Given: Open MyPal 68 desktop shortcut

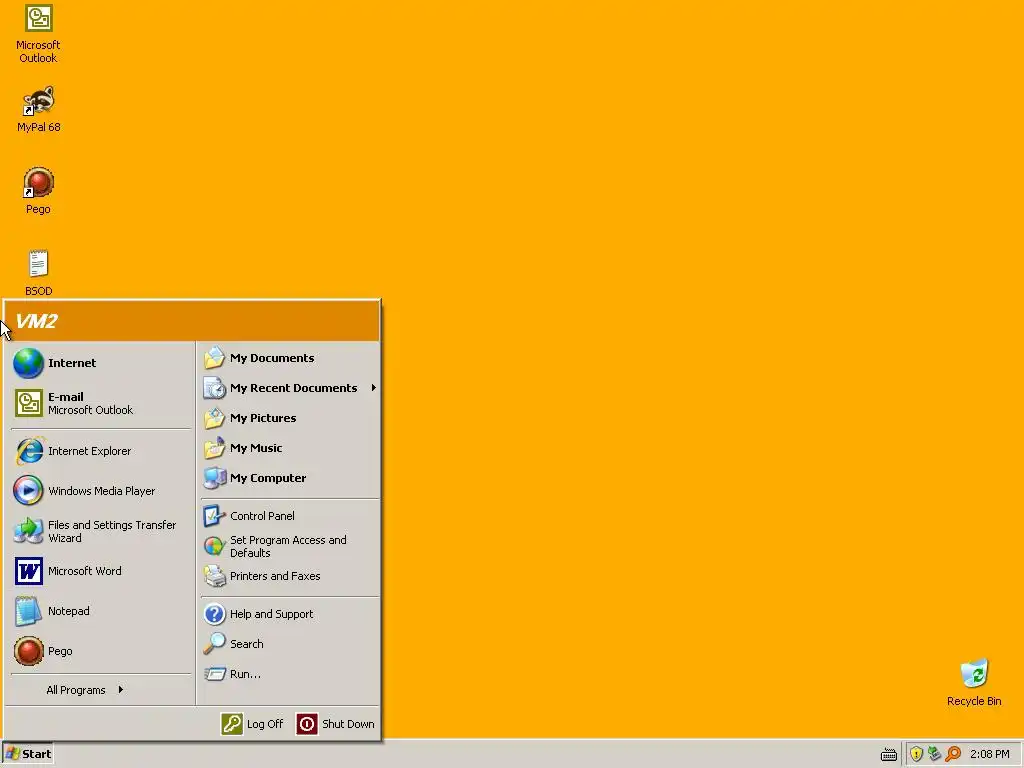Looking at the screenshot, I should 38,109.
